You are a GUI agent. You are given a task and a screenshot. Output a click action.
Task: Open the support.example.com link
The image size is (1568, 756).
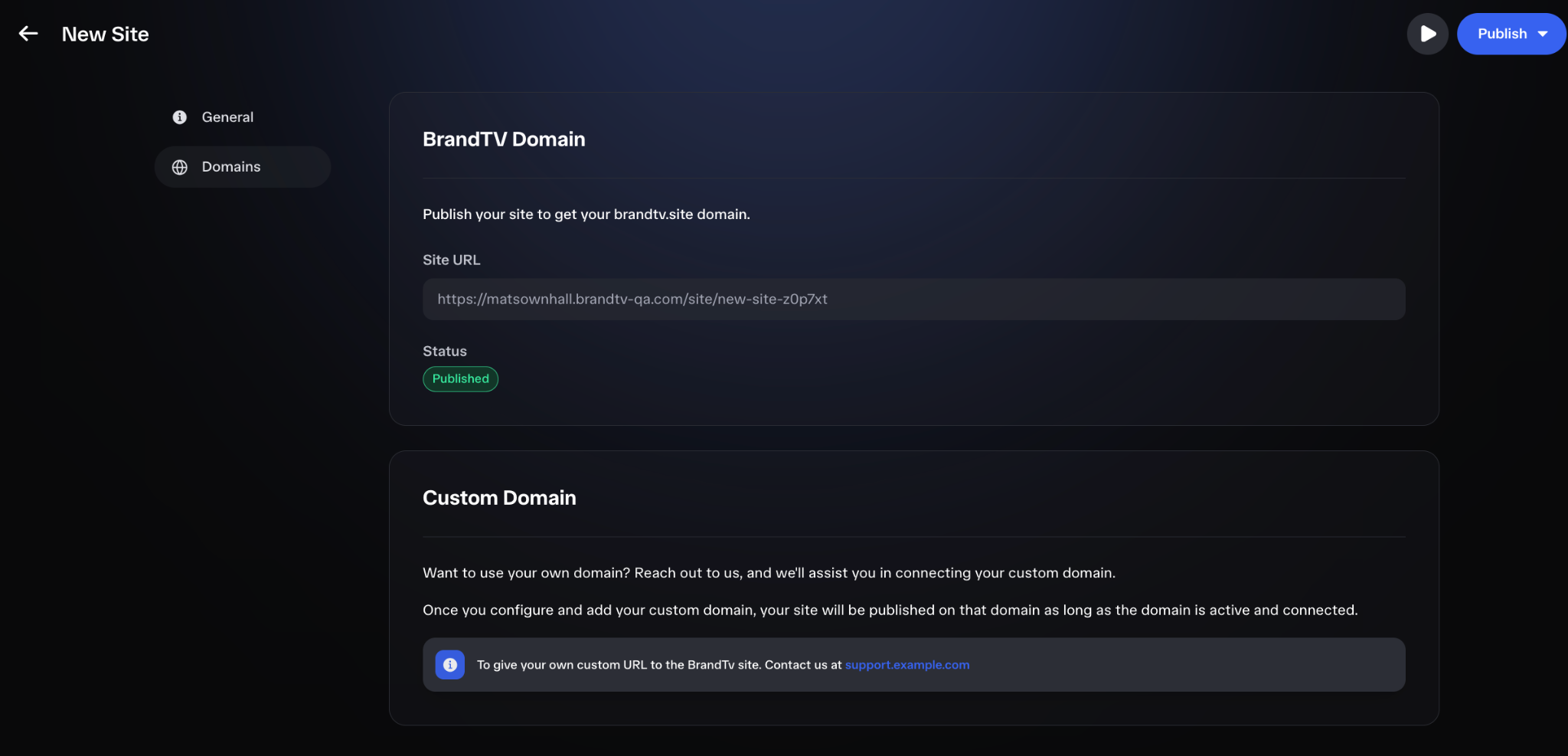[x=907, y=665]
